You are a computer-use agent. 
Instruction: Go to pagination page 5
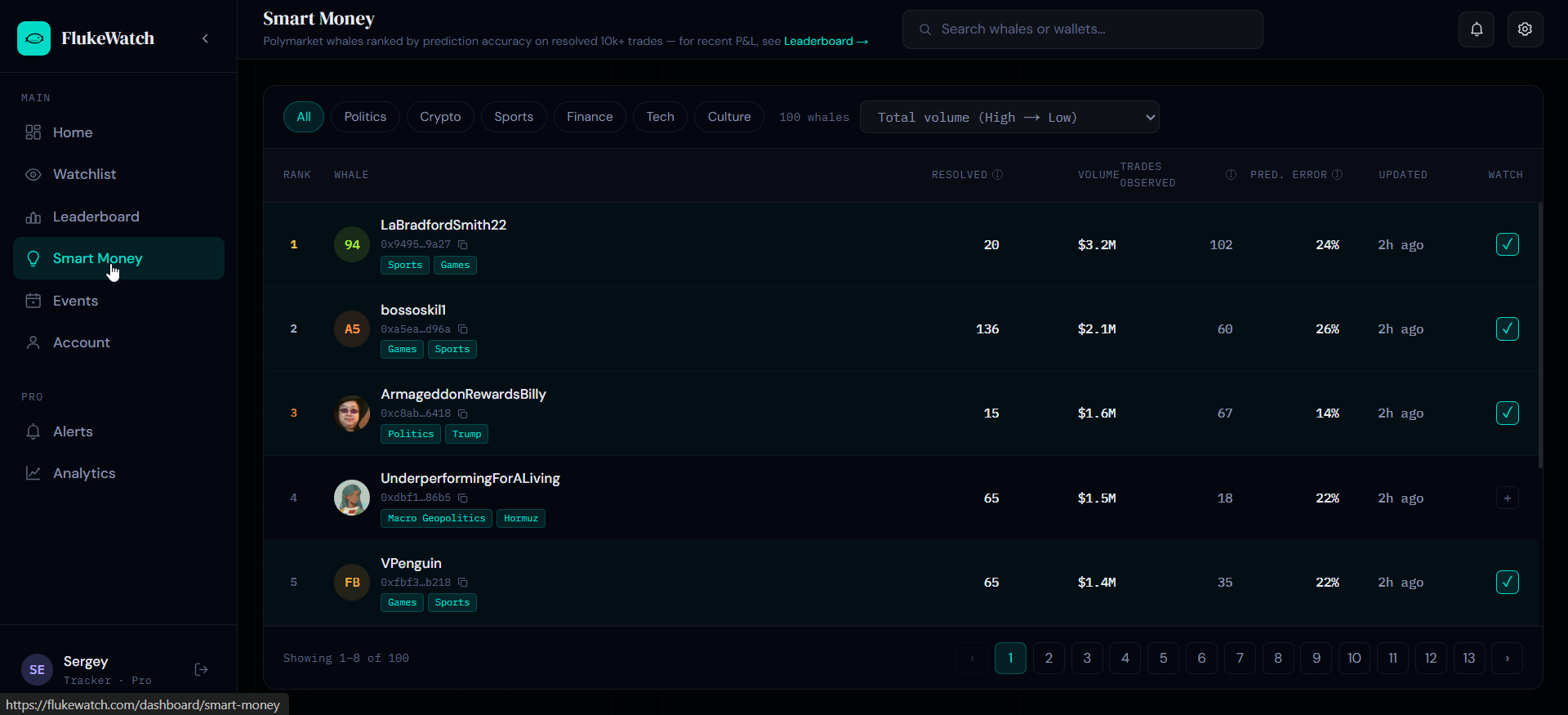pyautogui.click(x=1163, y=658)
